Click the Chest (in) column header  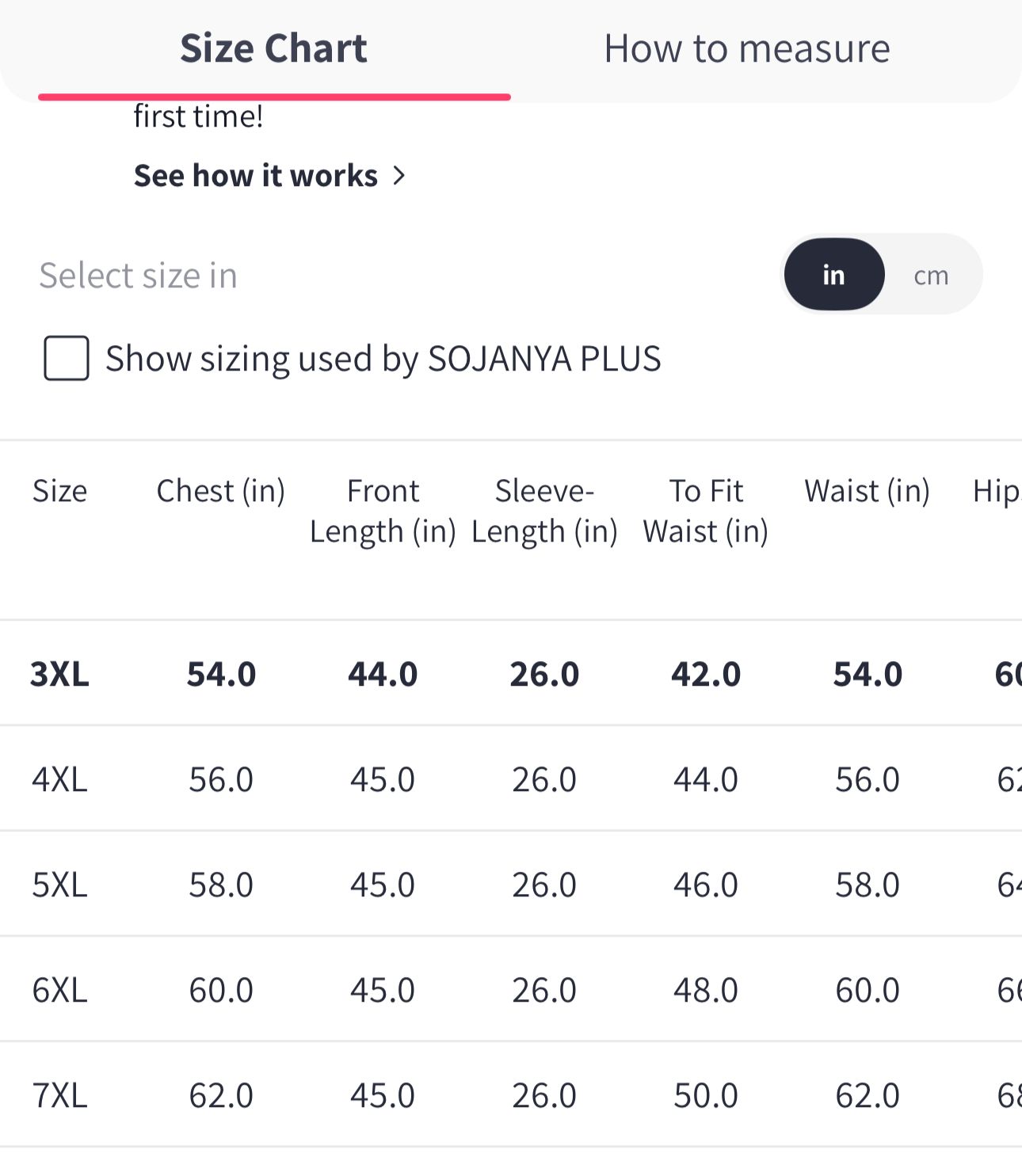pyautogui.click(x=221, y=491)
